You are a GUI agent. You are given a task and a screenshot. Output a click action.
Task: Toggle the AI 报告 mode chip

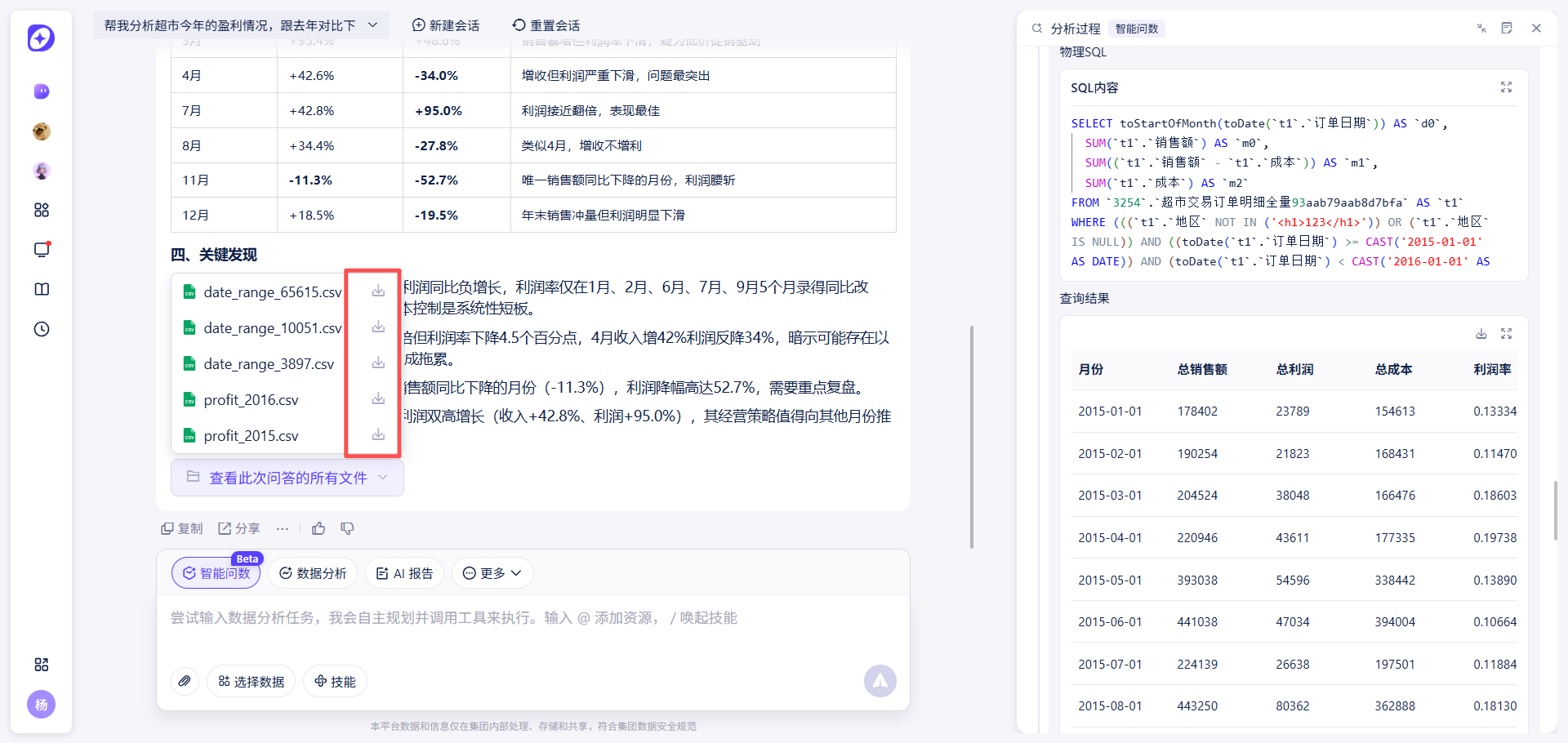click(405, 573)
